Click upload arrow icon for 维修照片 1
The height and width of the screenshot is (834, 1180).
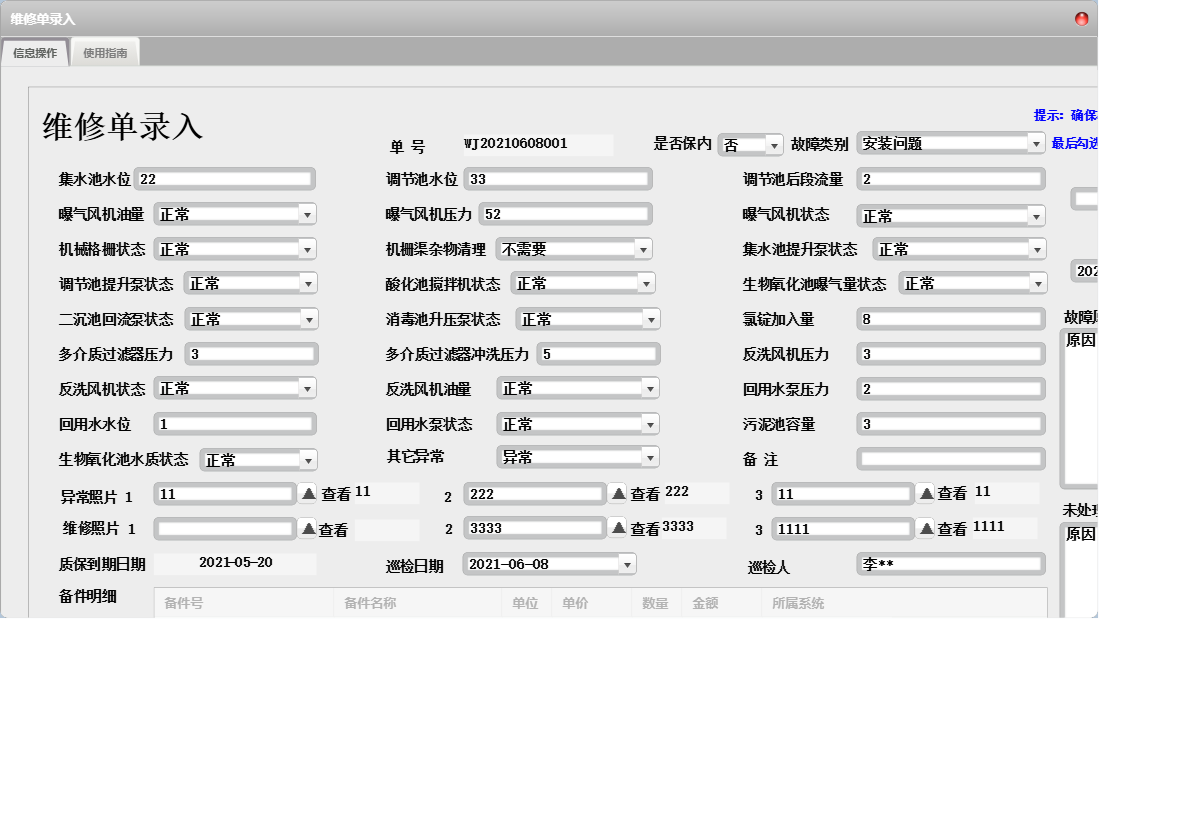[308, 528]
